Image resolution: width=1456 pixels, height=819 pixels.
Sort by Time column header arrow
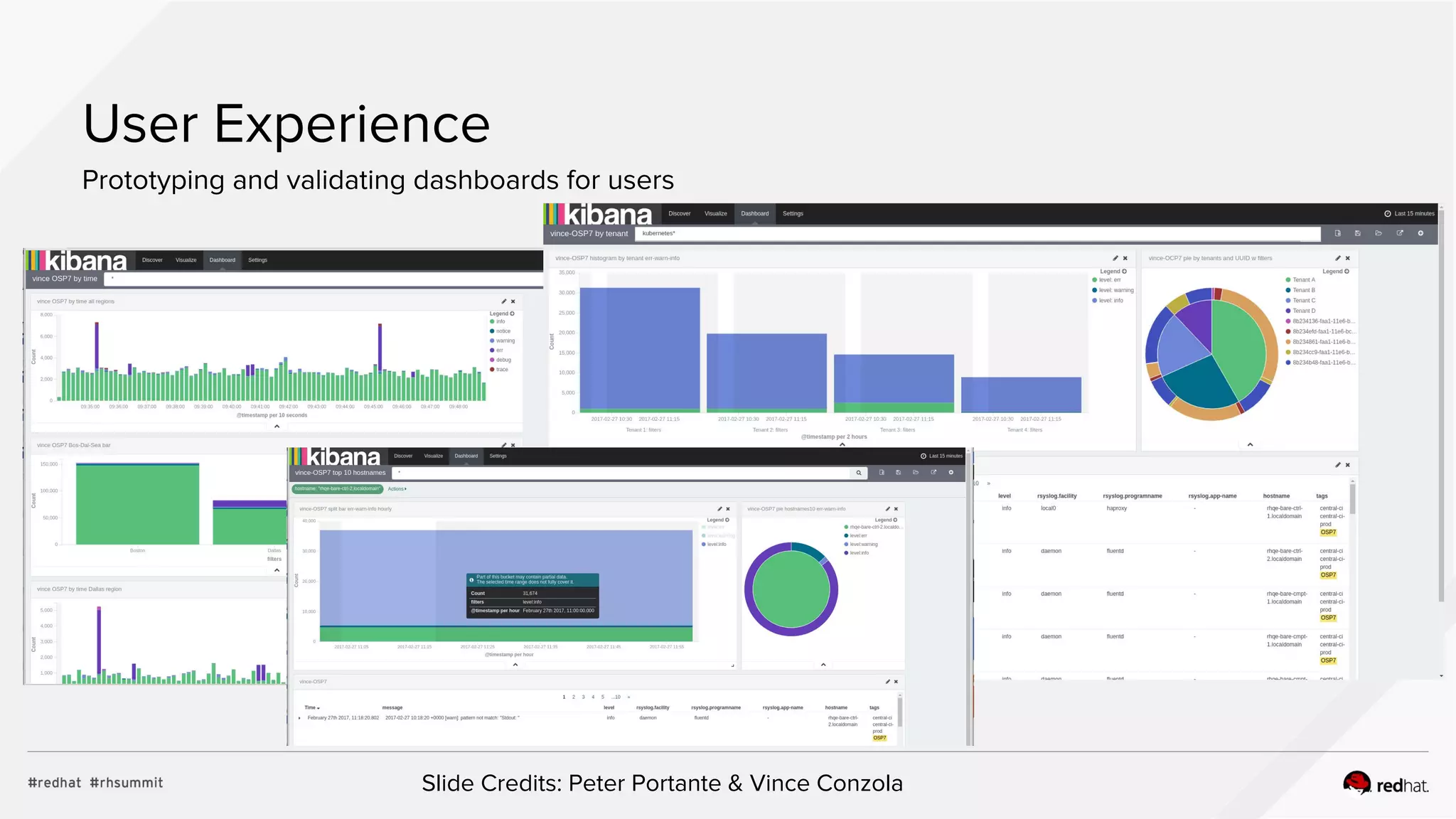coord(318,708)
